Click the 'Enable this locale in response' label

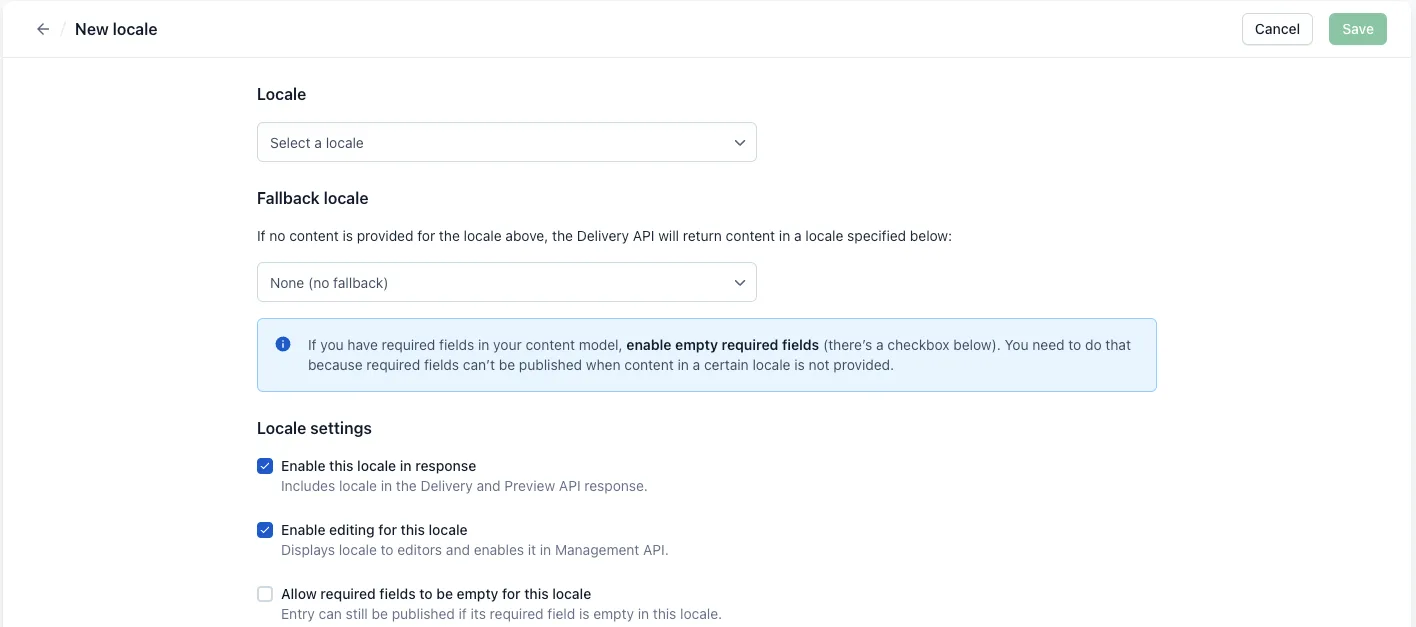378,466
